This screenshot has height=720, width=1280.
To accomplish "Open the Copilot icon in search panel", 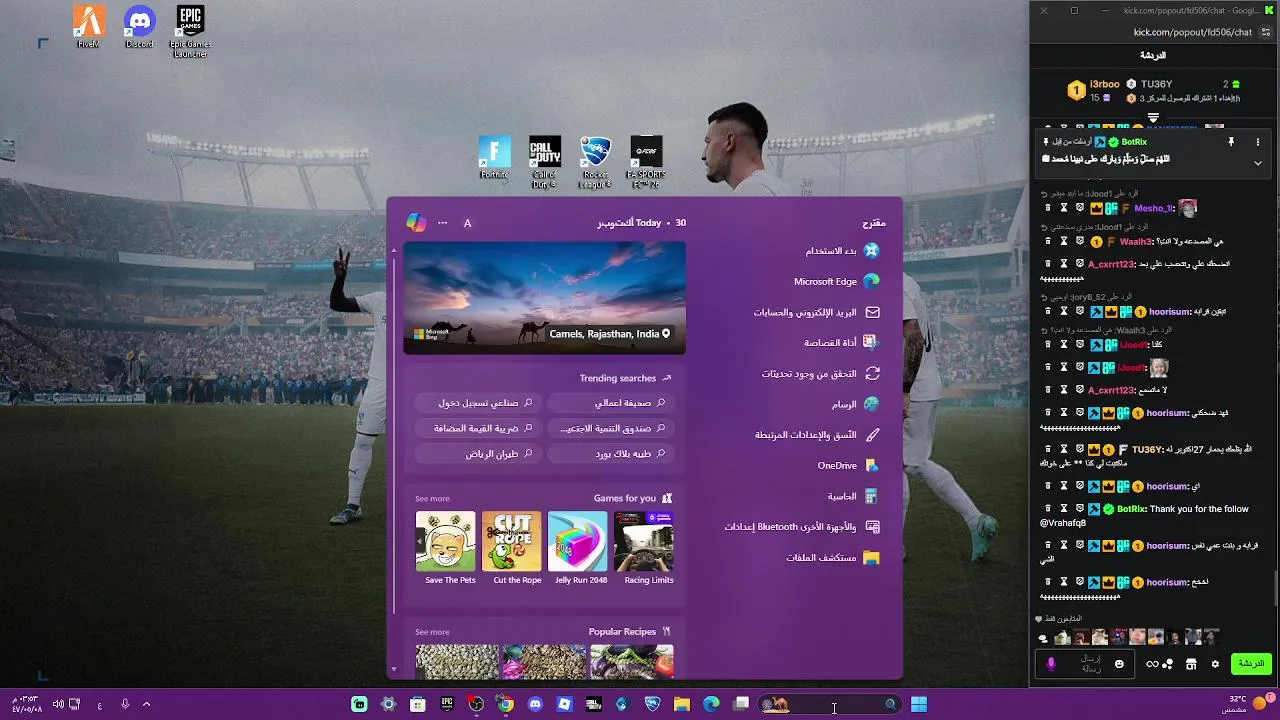I will (416, 223).
